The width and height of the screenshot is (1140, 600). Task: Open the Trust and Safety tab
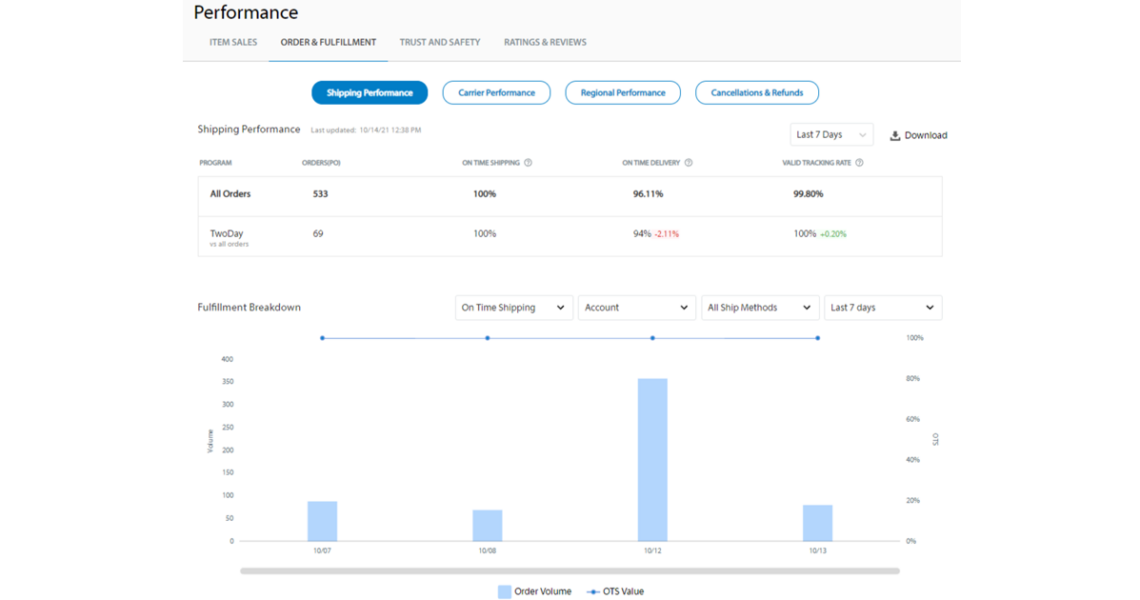(x=439, y=42)
